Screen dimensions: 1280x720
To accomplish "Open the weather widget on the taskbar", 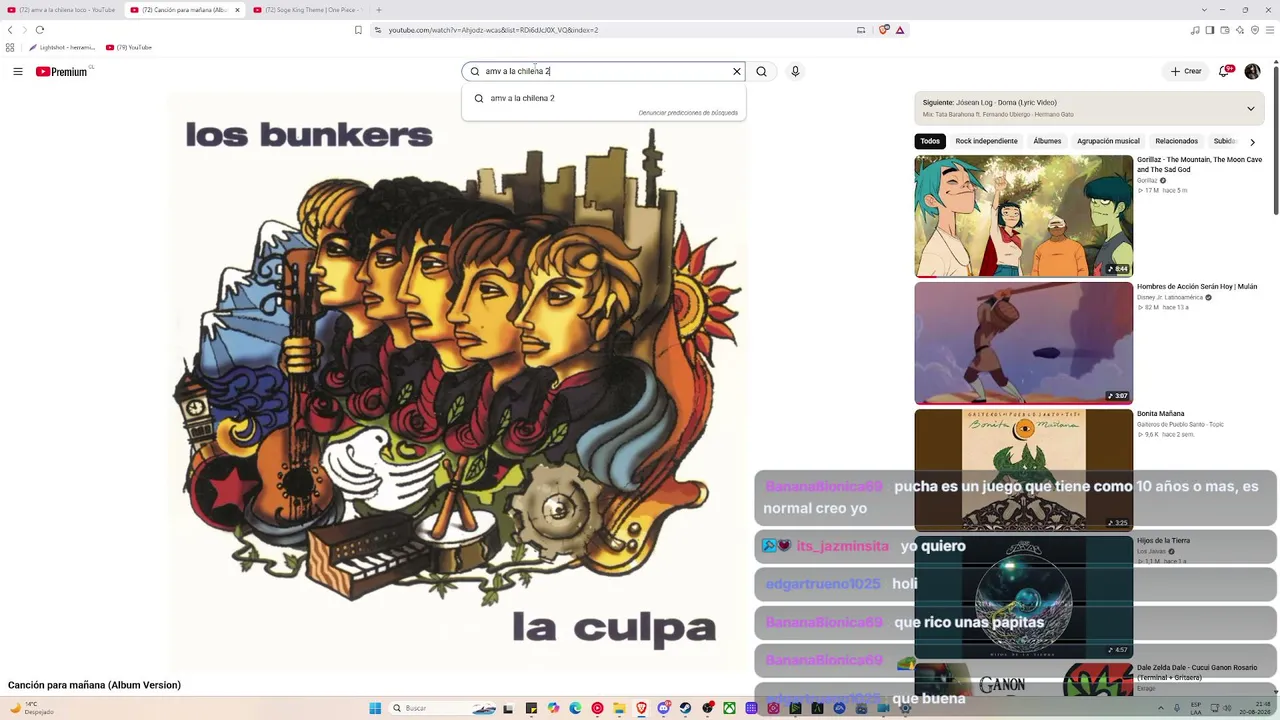I will 30,708.
